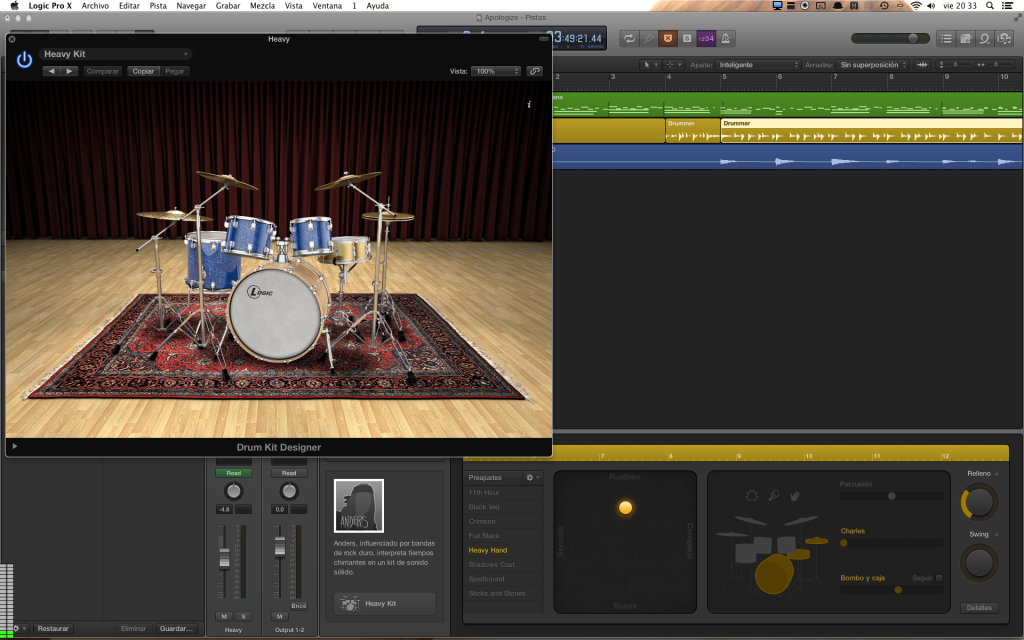Open the Editar menu

pyautogui.click(x=129, y=6)
